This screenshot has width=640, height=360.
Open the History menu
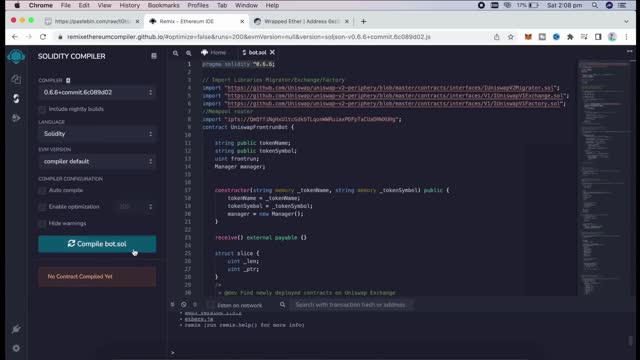pos(129,5)
